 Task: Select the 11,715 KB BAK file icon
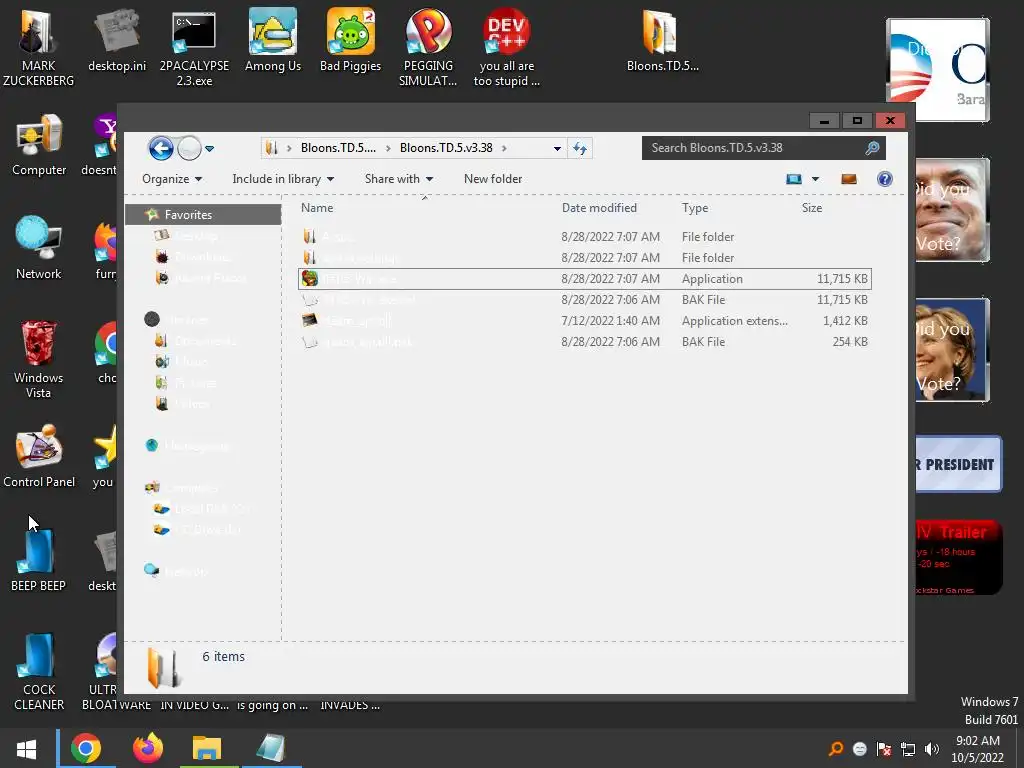tap(310, 300)
